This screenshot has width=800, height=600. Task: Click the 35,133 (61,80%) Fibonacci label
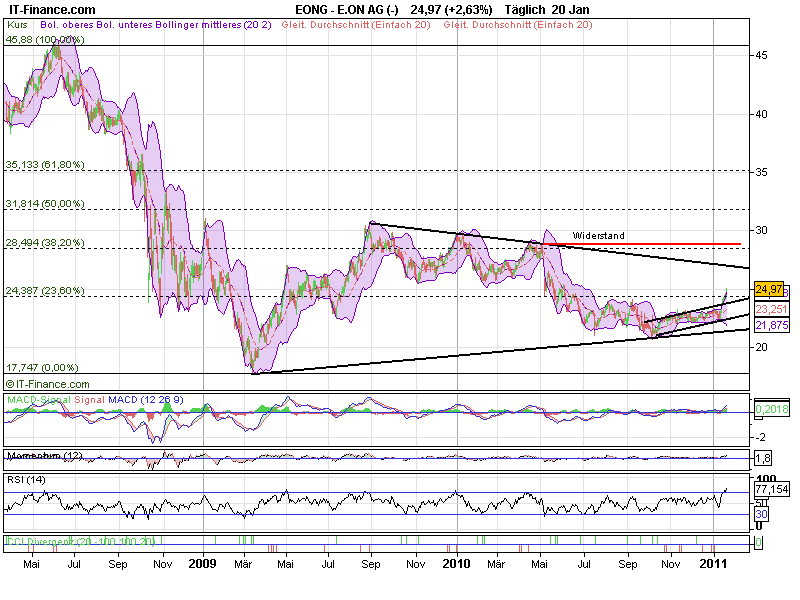point(45,165)
